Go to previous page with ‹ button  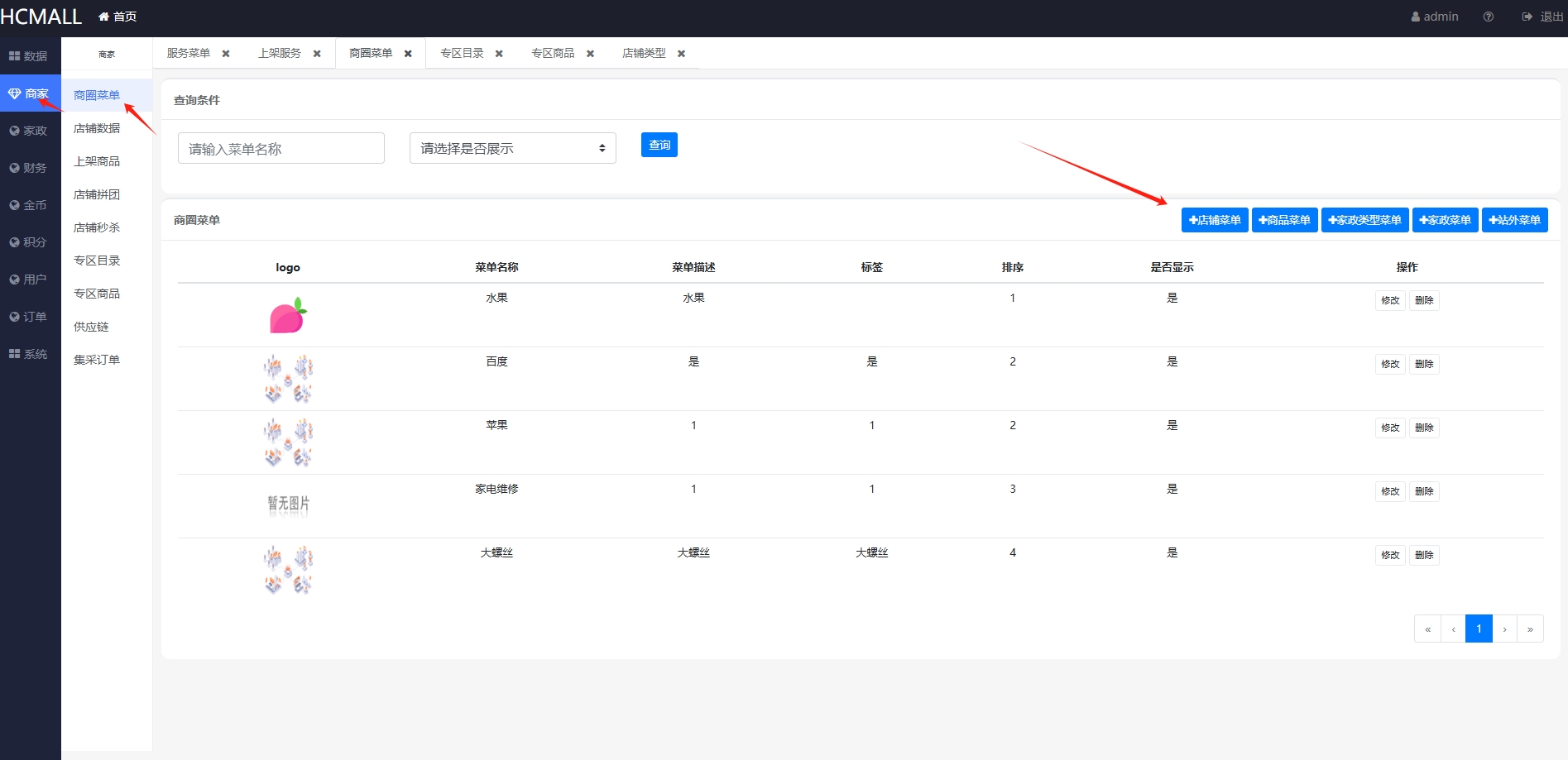click(1453, 629)
